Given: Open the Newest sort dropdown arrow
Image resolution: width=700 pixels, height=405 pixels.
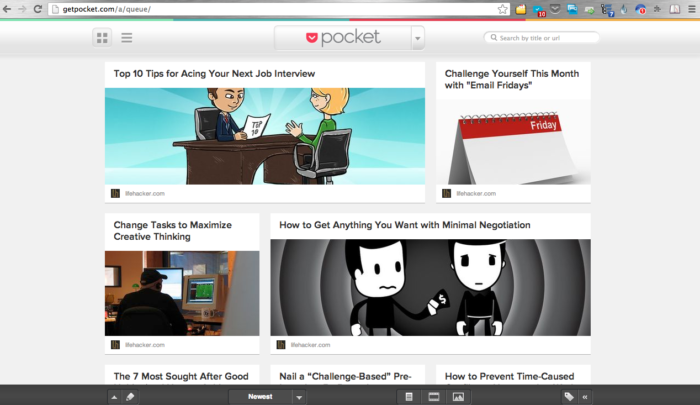Looking at the screenshot, I should tap(298, 397).
